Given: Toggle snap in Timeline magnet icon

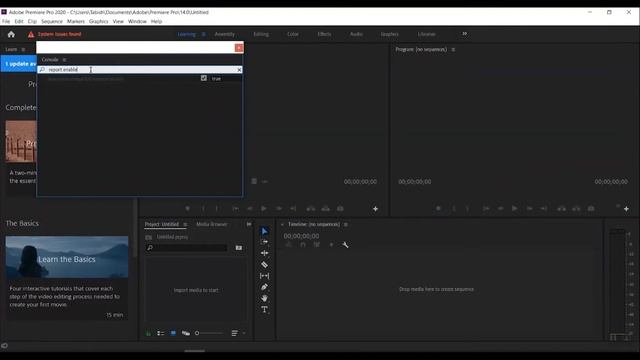Looking at the screenshot, I should (302, 245).
